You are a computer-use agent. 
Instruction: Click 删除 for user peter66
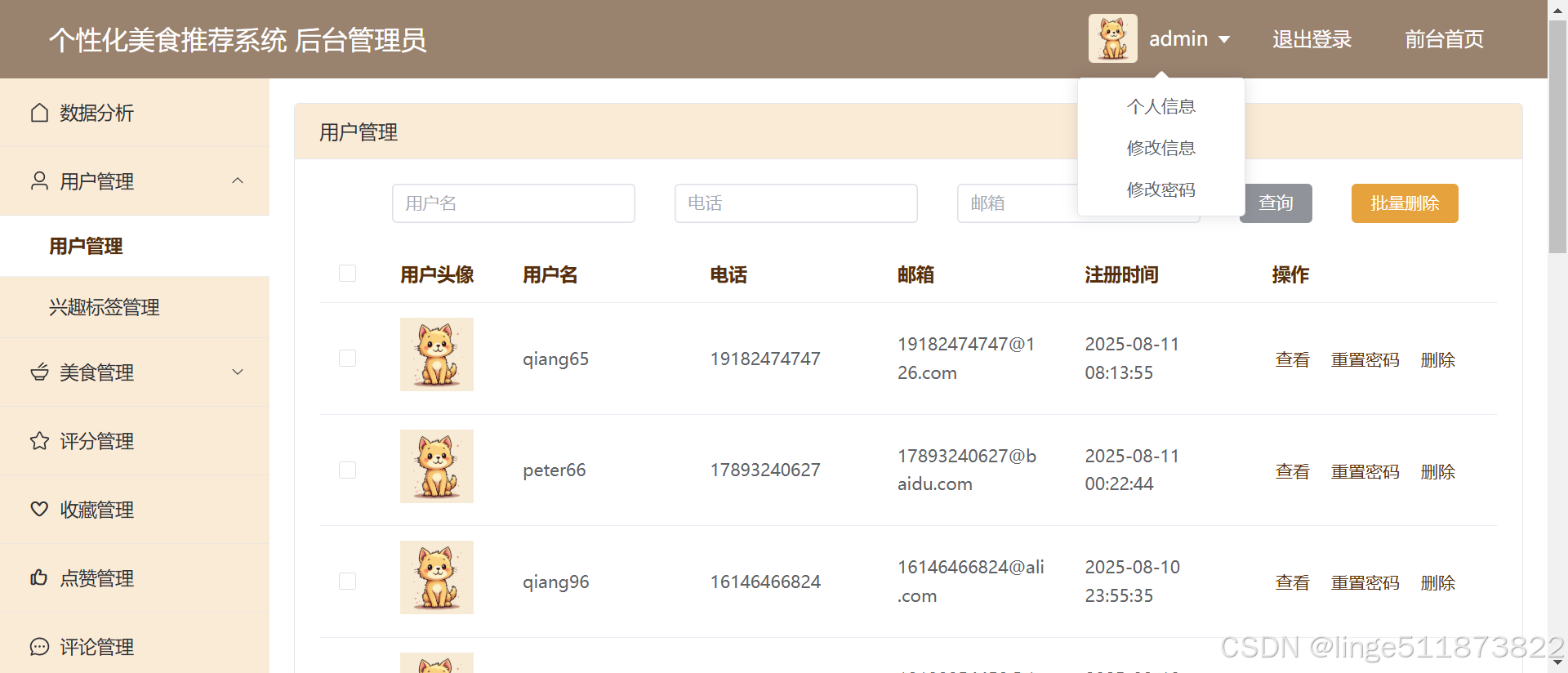pyautogui.click(x=1437, y=471)
